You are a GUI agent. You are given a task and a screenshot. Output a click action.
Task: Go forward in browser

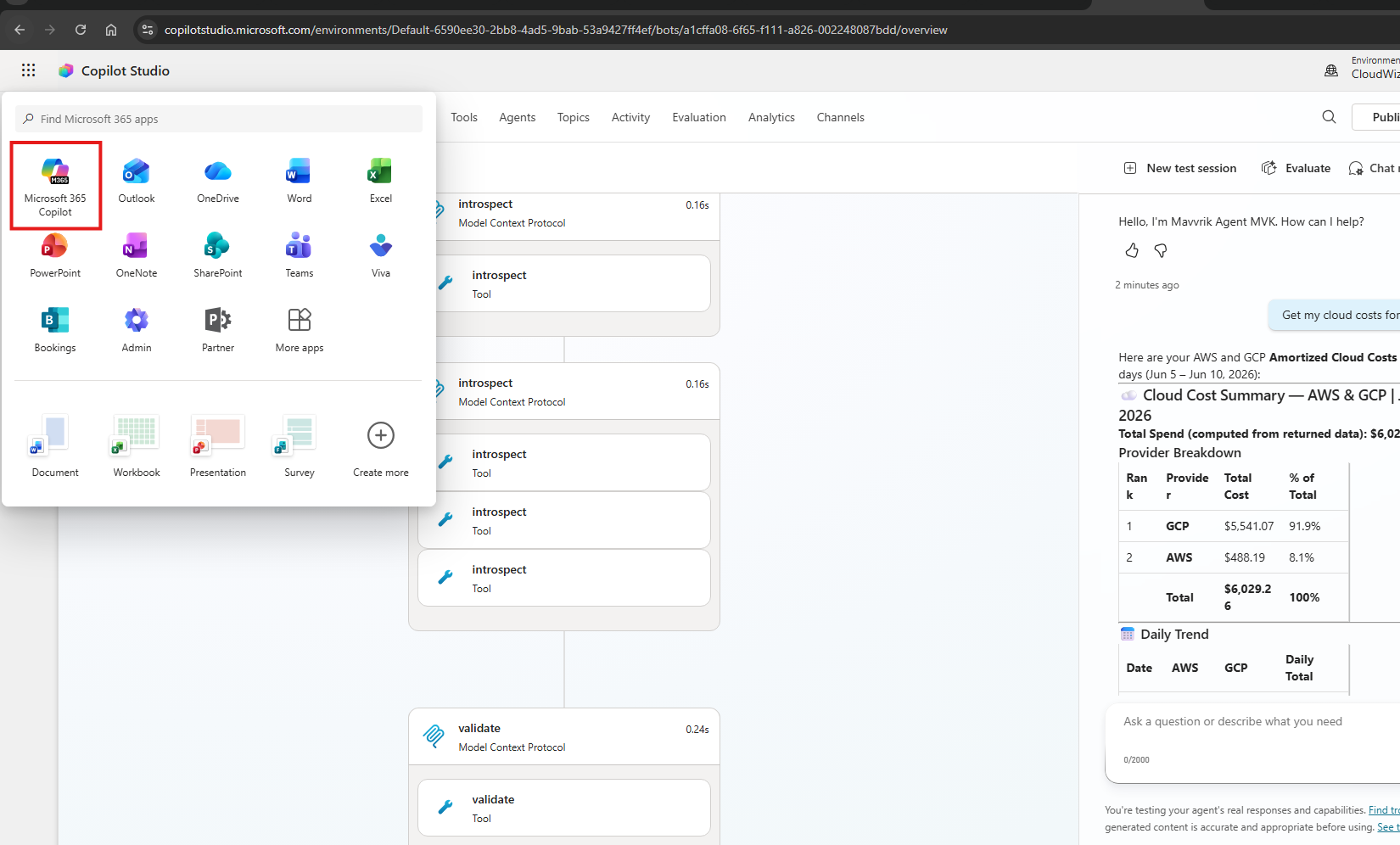tap(50, 30)
